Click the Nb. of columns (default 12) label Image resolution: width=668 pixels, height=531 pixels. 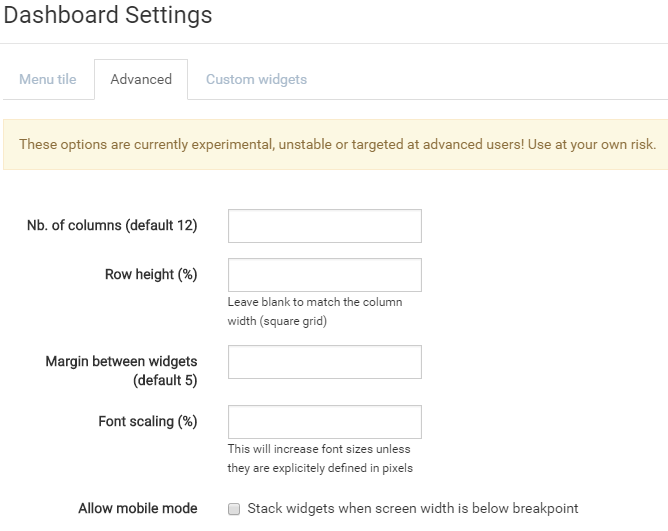[112, 225]
